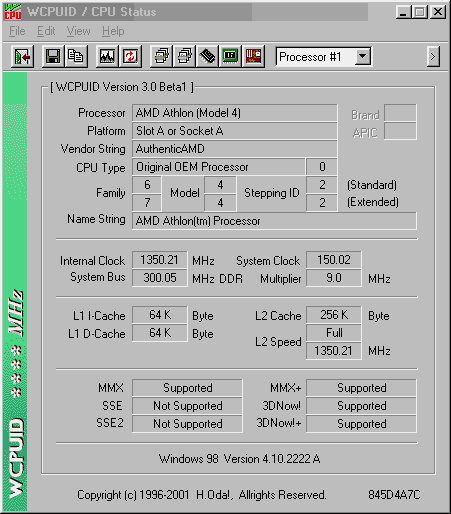
Task: Click the Internal Clock value 1350.21
Action: click(x=160, y=260)
